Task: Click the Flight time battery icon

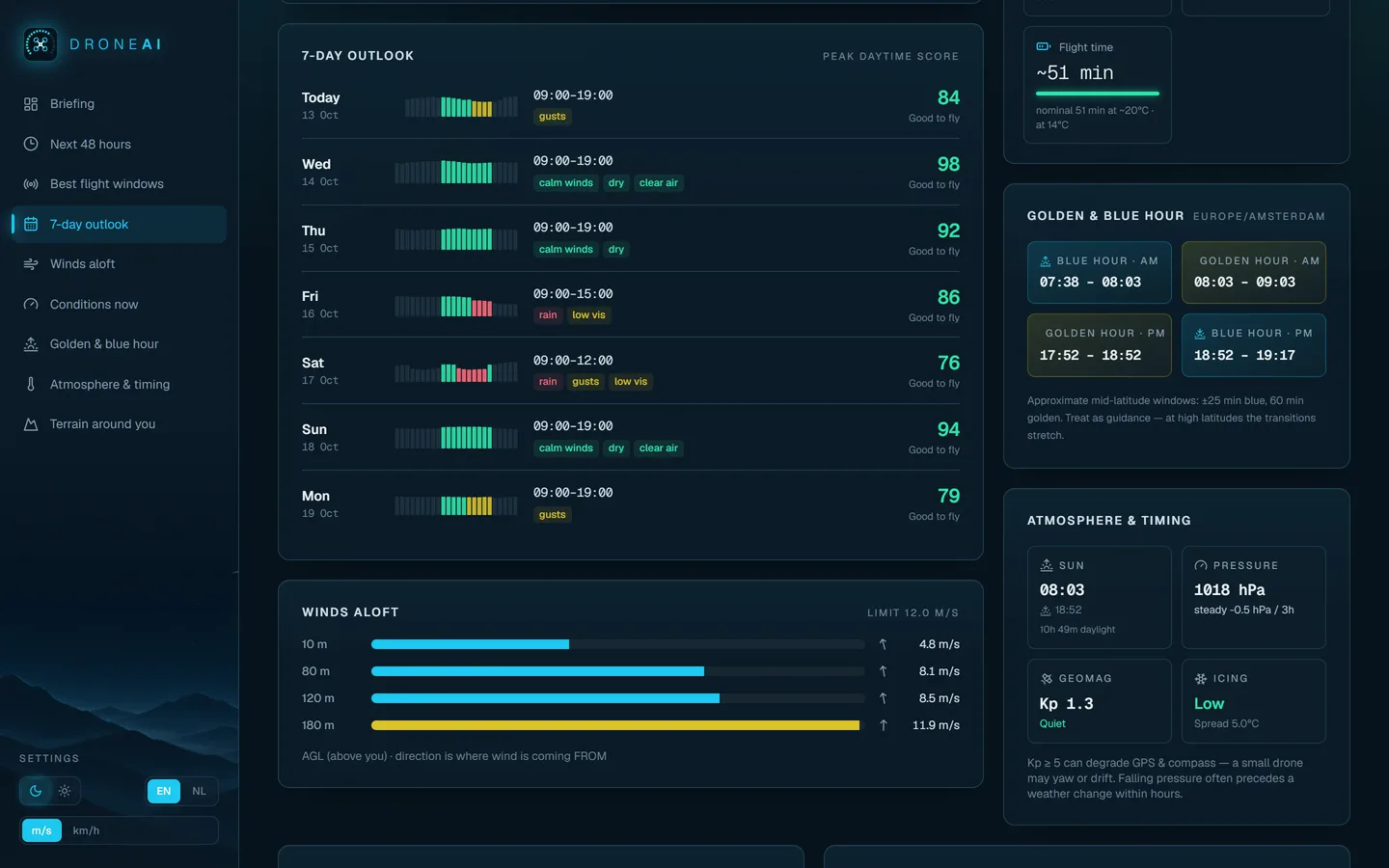Action: click(x=1044, y=46)
